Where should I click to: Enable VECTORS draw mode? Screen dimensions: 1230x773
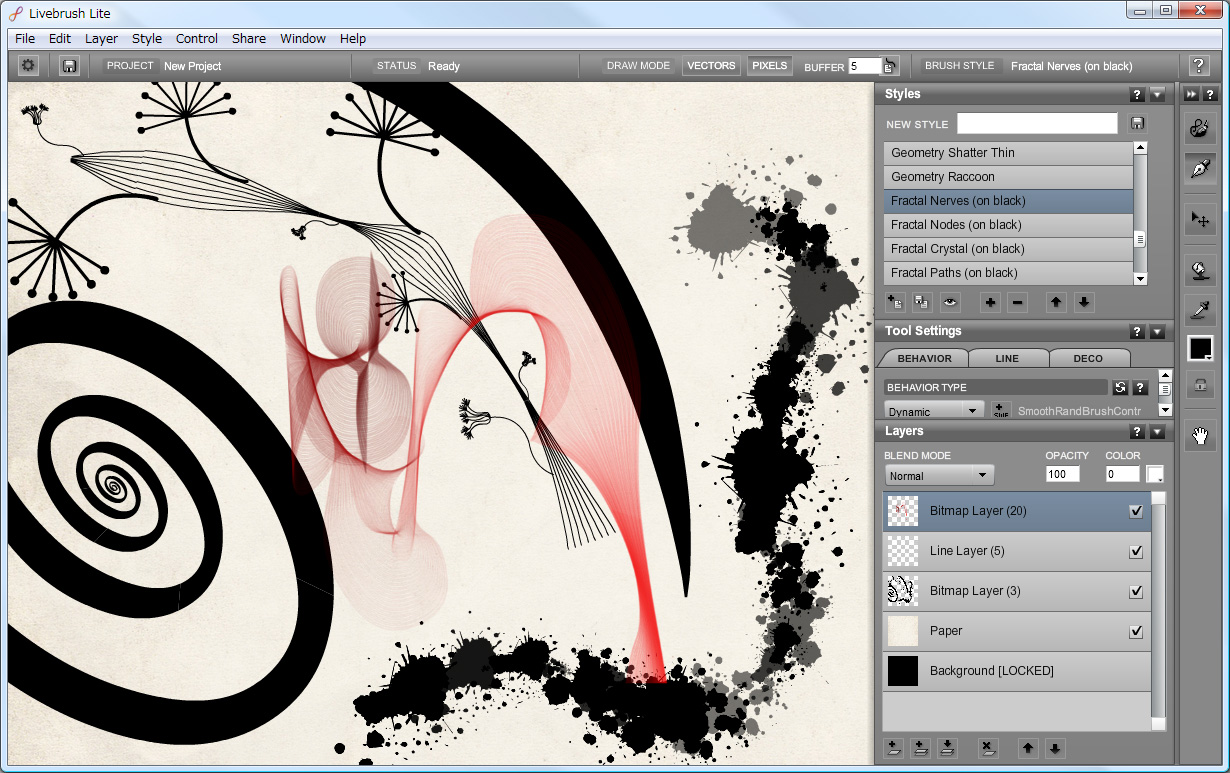point(711,65)
